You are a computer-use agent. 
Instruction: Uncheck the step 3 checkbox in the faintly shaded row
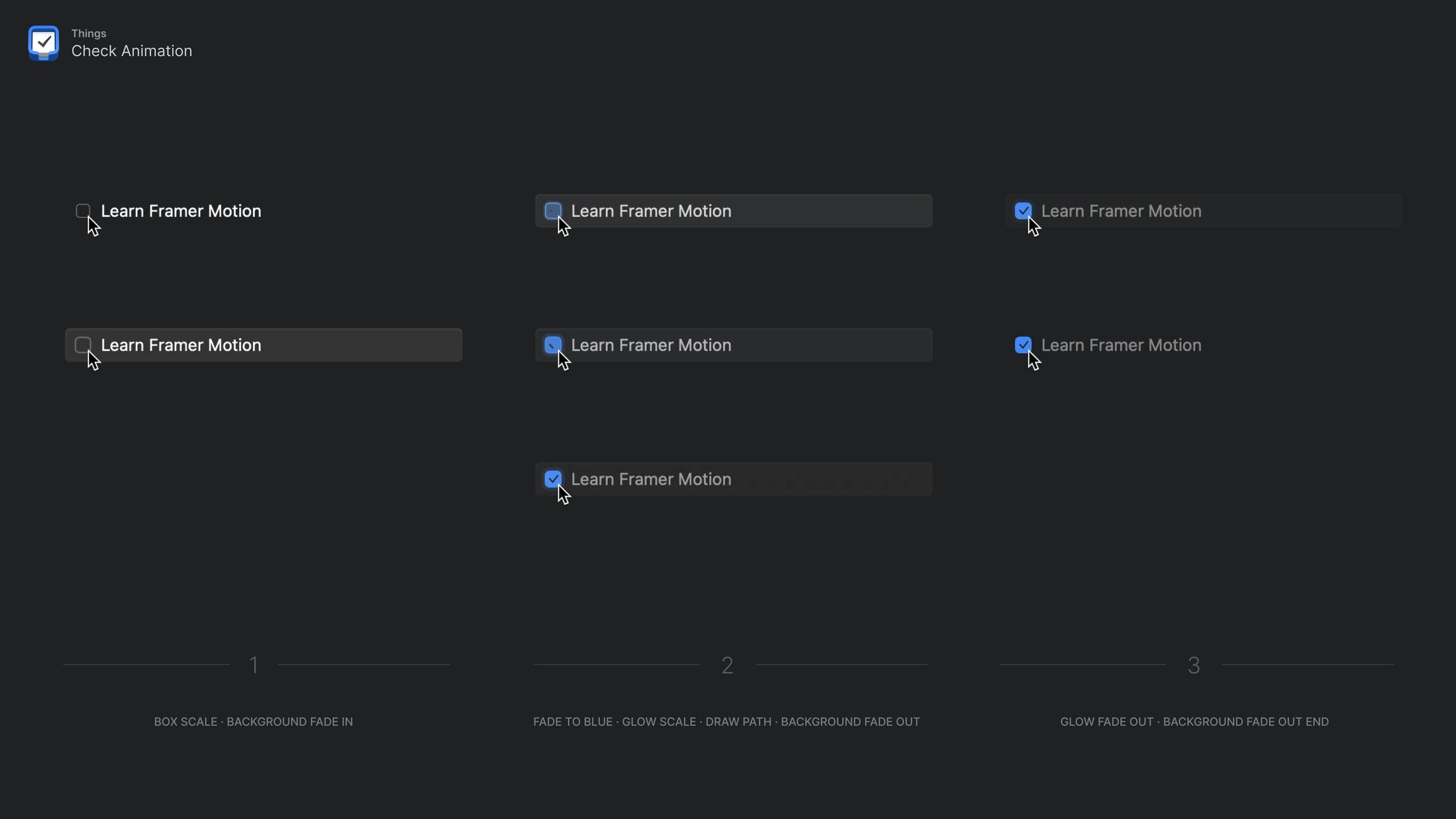(x=1023, y=211)
